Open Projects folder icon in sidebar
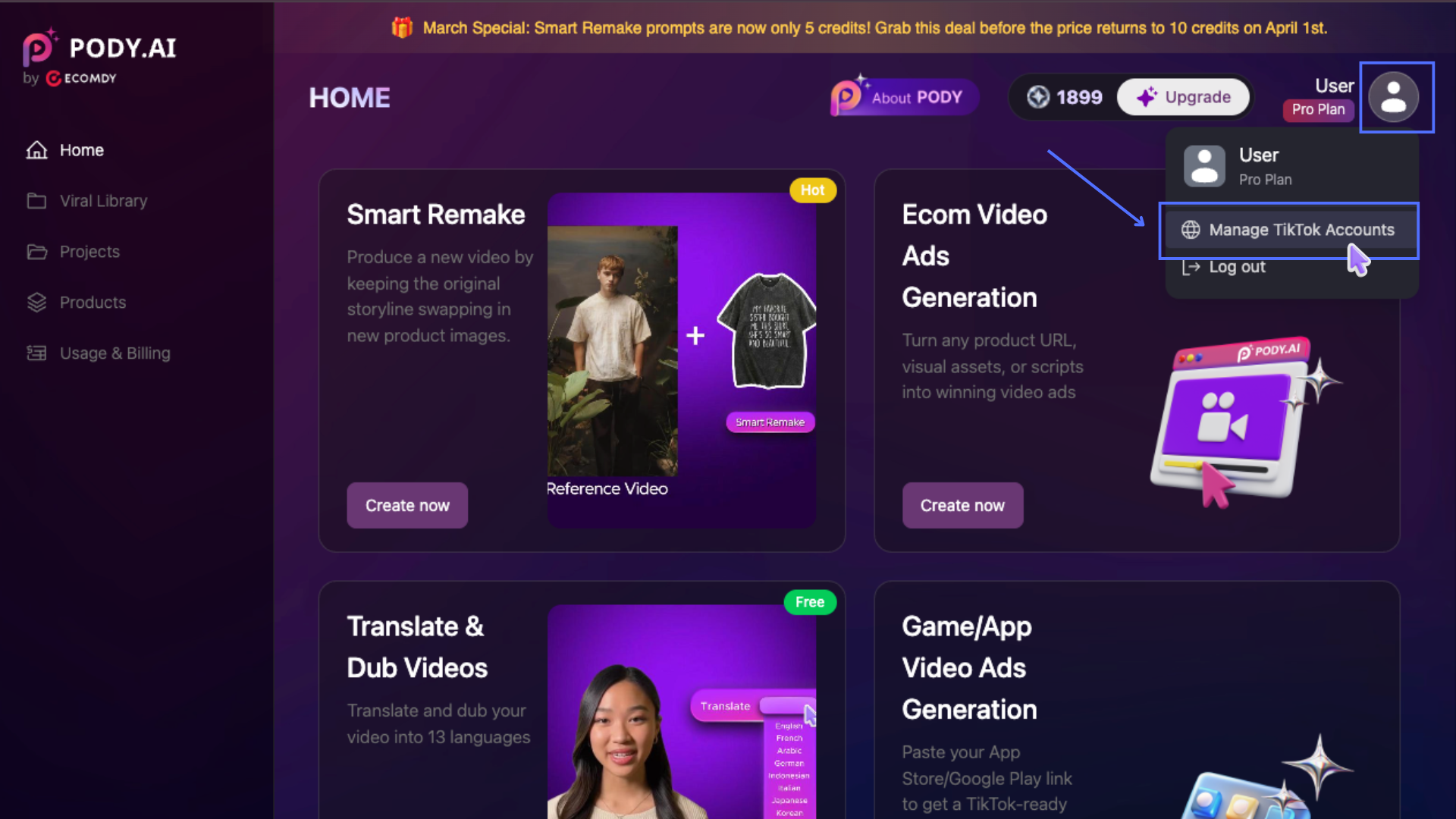This screenshot has width=1456, height=819. [36, 252]
